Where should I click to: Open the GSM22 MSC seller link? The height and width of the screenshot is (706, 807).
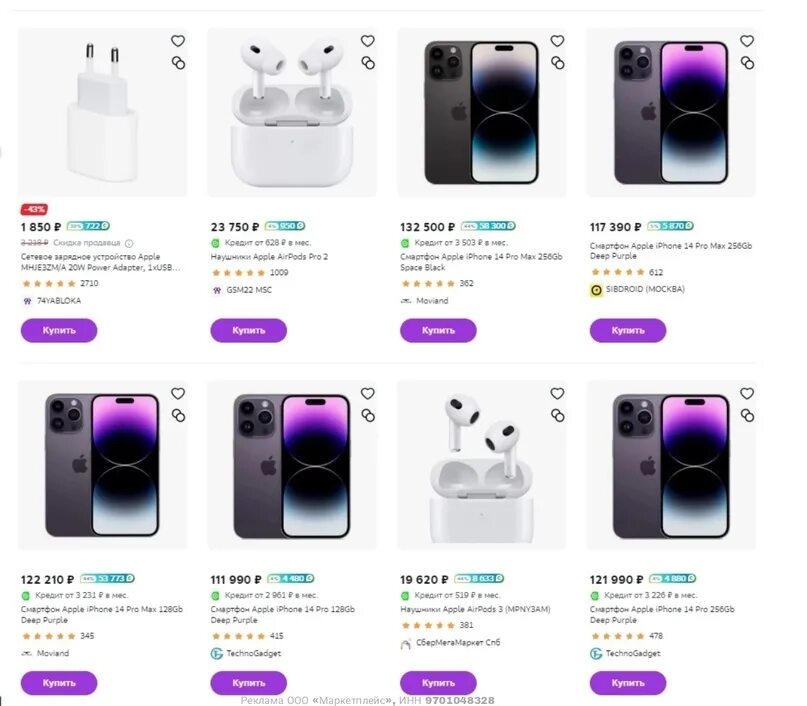249,290
